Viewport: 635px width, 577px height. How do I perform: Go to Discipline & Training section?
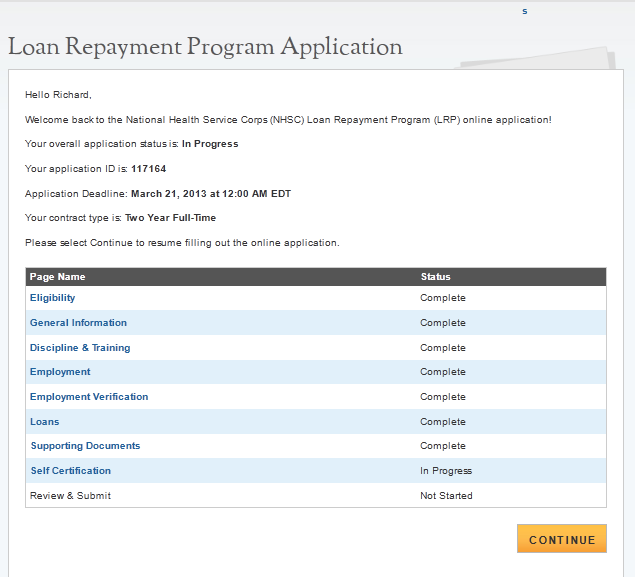(x=80, y=348)
